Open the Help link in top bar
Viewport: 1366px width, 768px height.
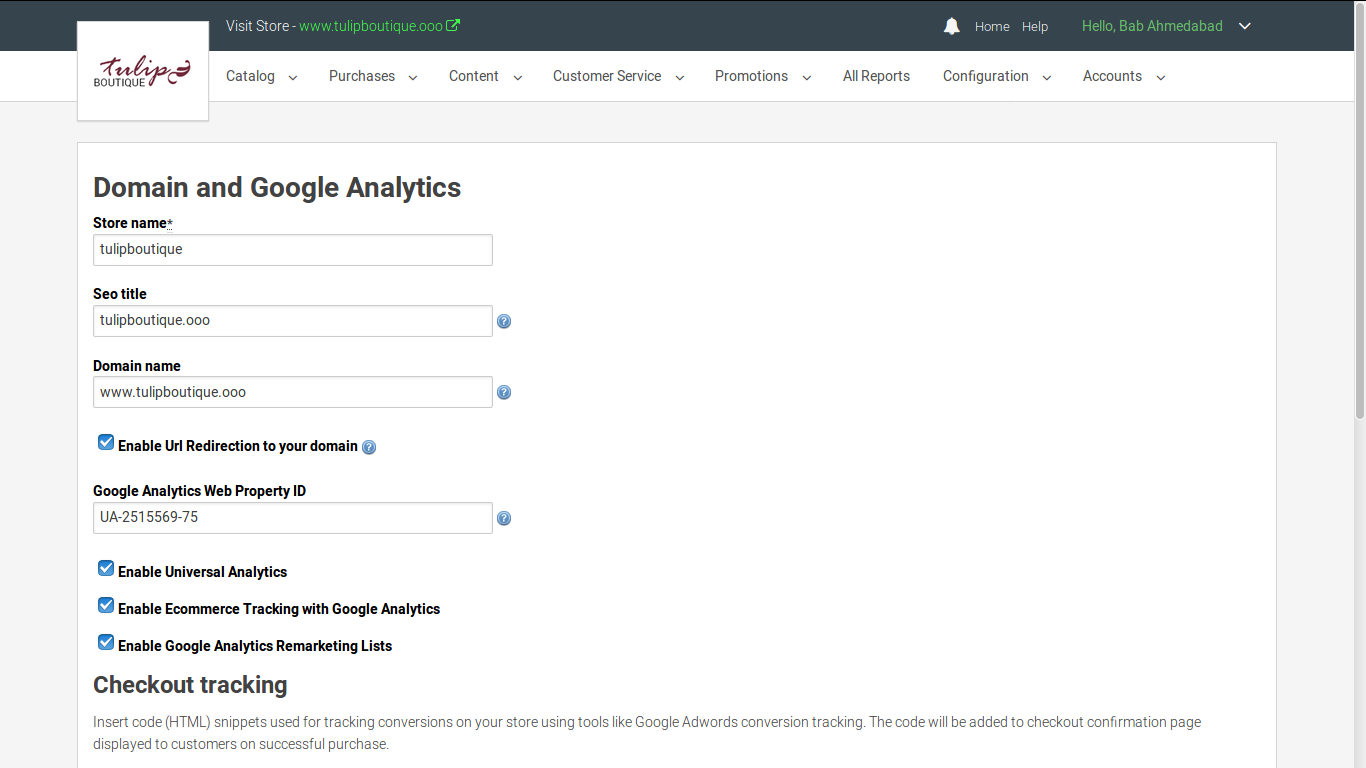[1035, 27]
